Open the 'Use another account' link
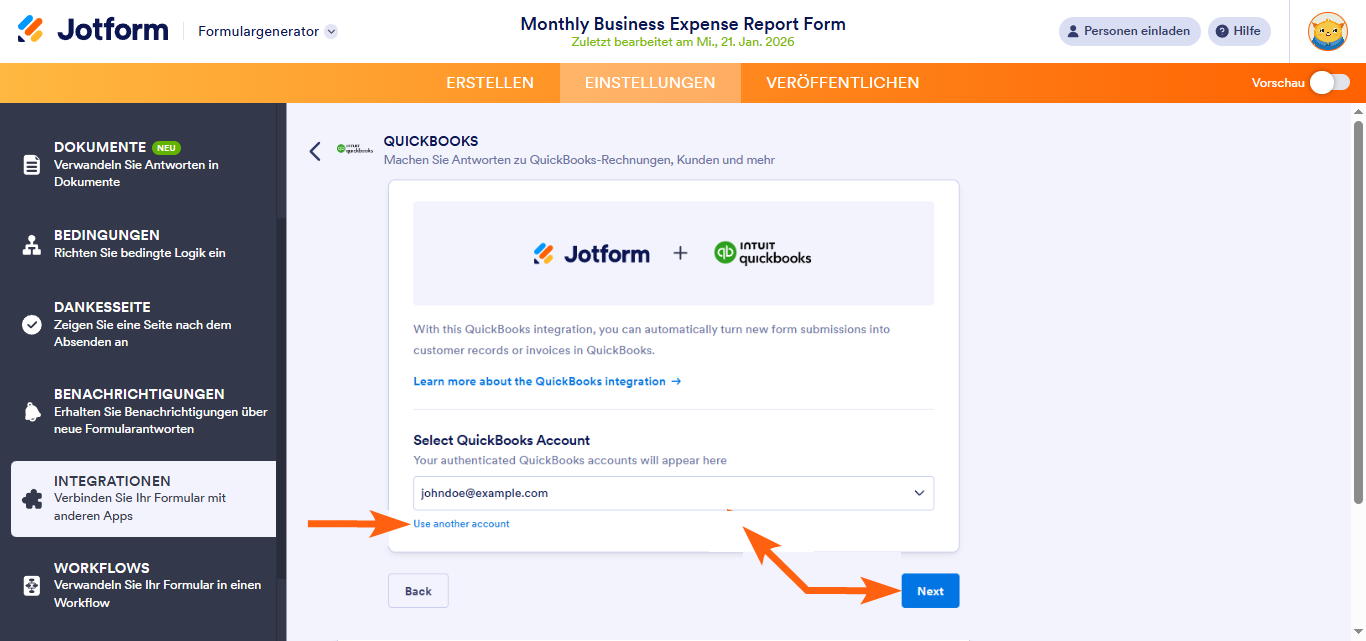 click(x=461, y=523)
